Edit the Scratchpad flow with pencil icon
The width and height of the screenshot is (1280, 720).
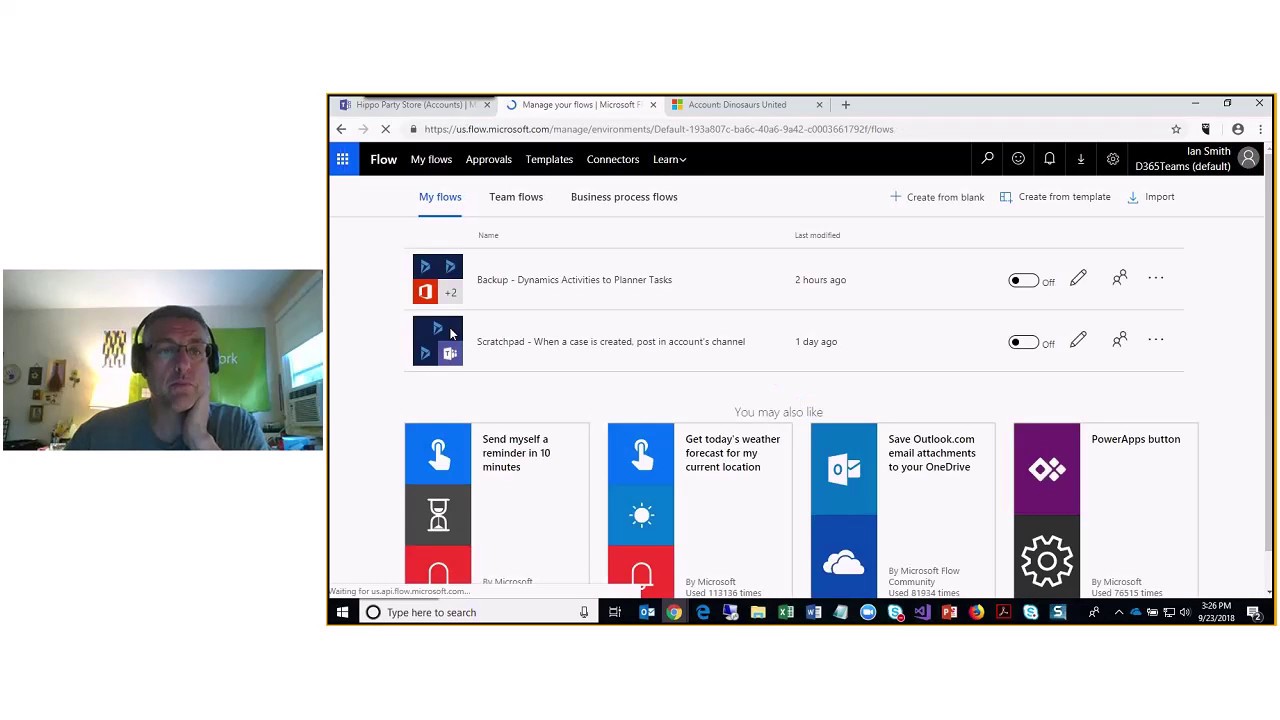(1078, 341)
